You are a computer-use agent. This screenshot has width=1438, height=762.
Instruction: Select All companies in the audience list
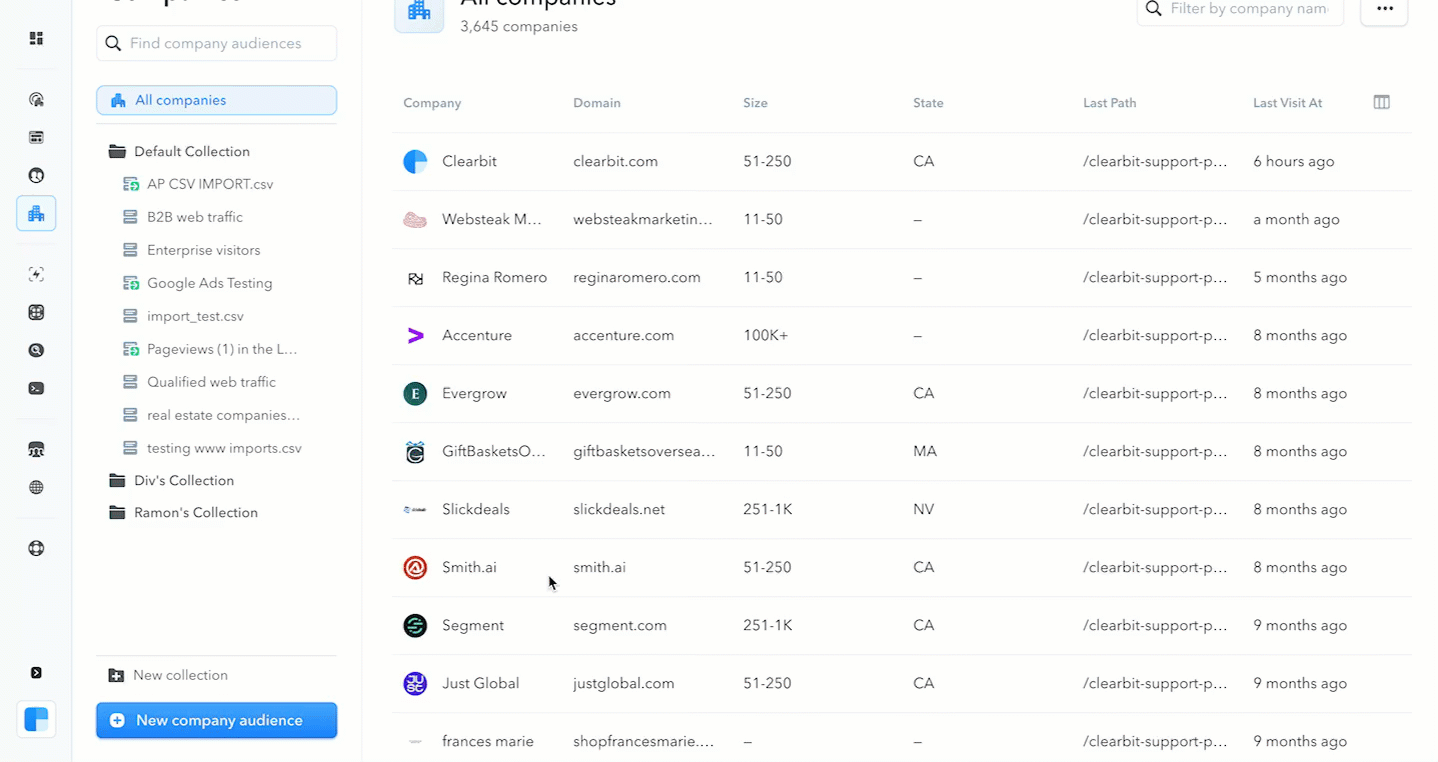pos(217,100)
